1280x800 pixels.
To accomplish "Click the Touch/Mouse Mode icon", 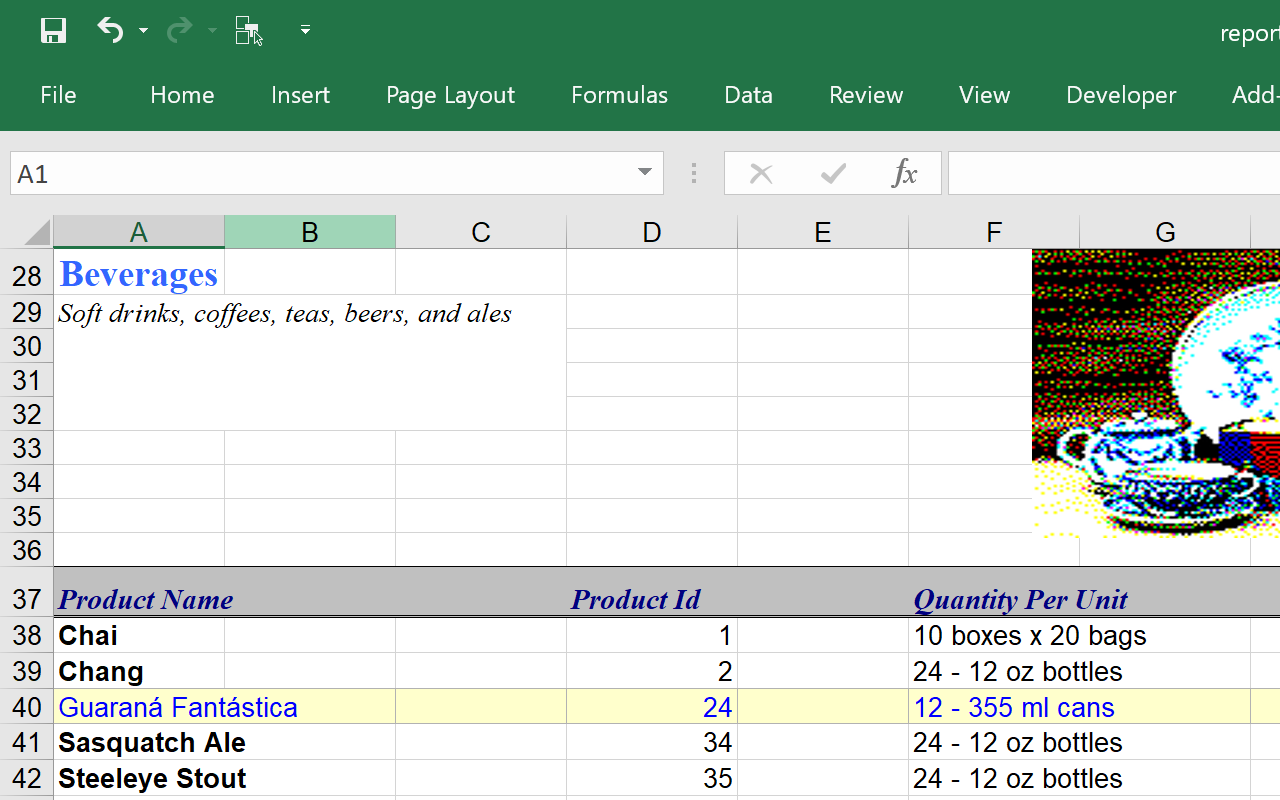I will pyautogui.click(x=248, y=31).
